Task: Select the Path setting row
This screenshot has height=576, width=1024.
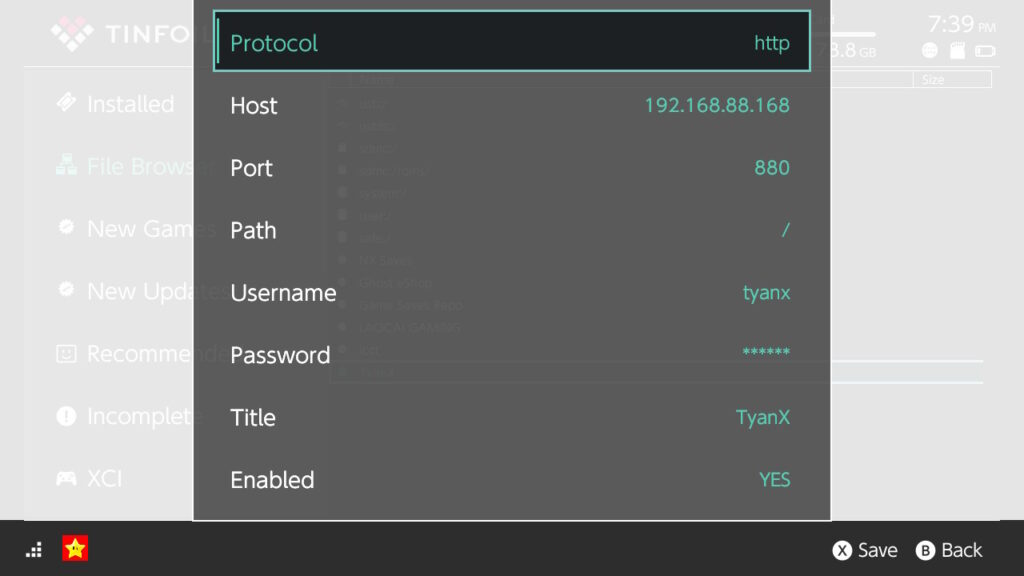Action: coord(511,230)
